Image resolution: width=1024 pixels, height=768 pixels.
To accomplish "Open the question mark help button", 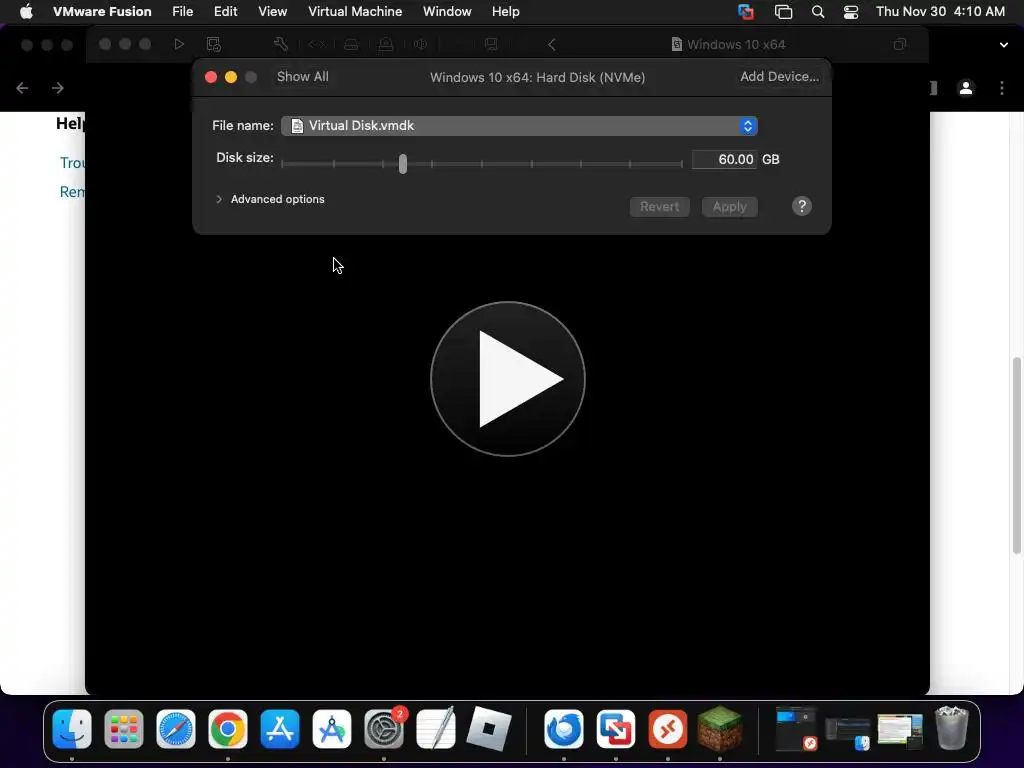I will [802, 206].
